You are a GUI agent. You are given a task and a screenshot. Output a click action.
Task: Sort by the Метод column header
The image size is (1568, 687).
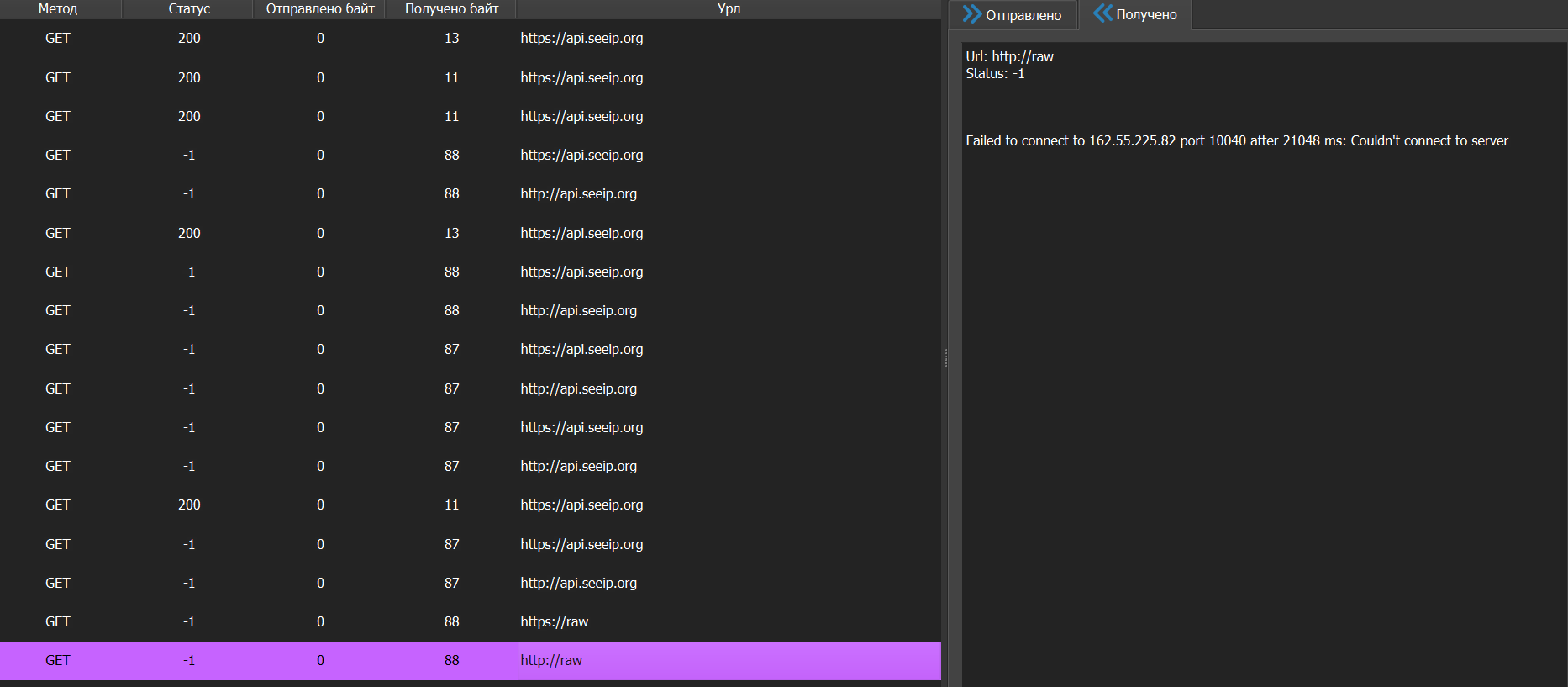point(58,8)
